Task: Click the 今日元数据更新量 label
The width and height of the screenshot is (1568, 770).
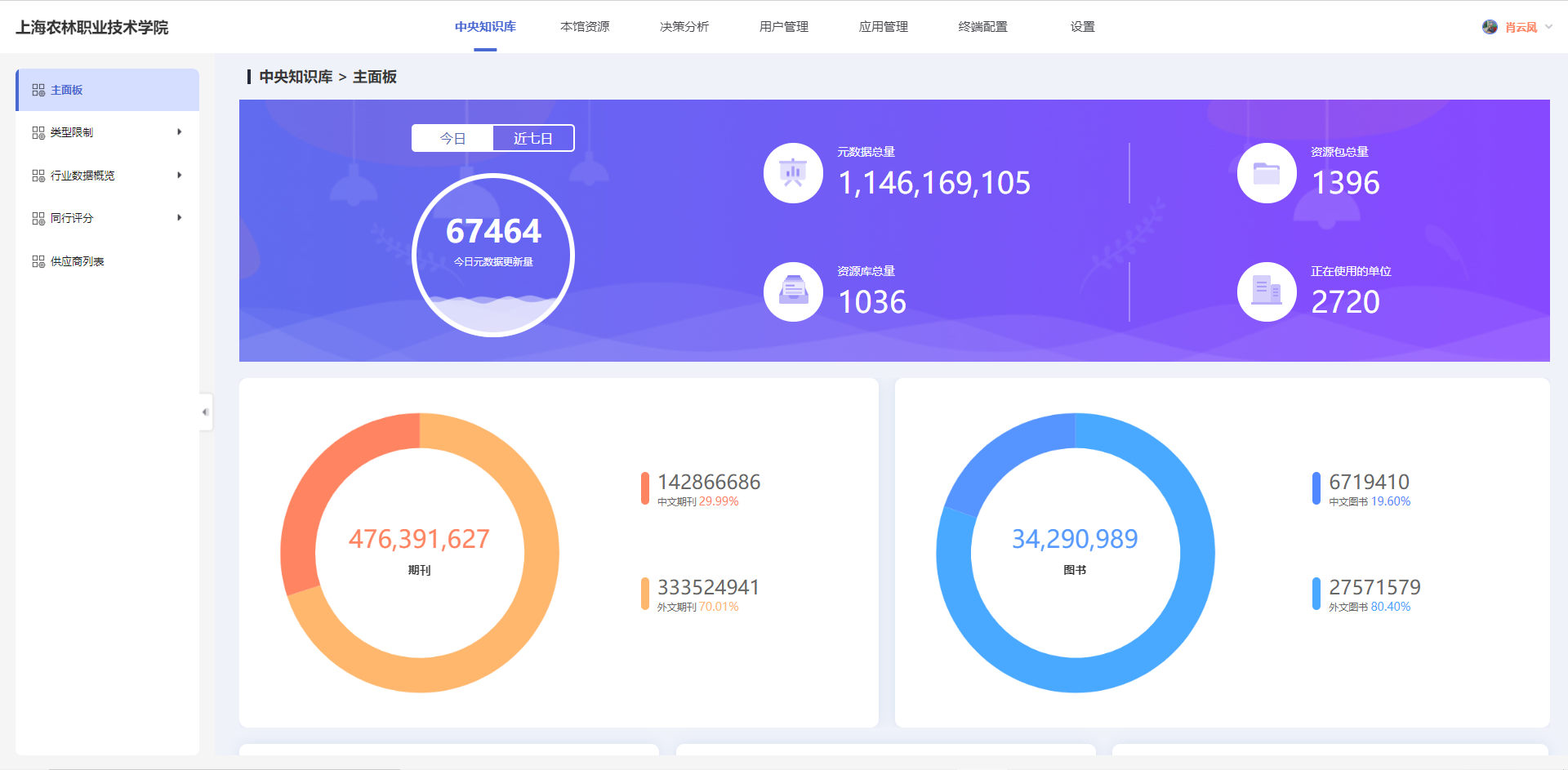Action: coord(493,262)
